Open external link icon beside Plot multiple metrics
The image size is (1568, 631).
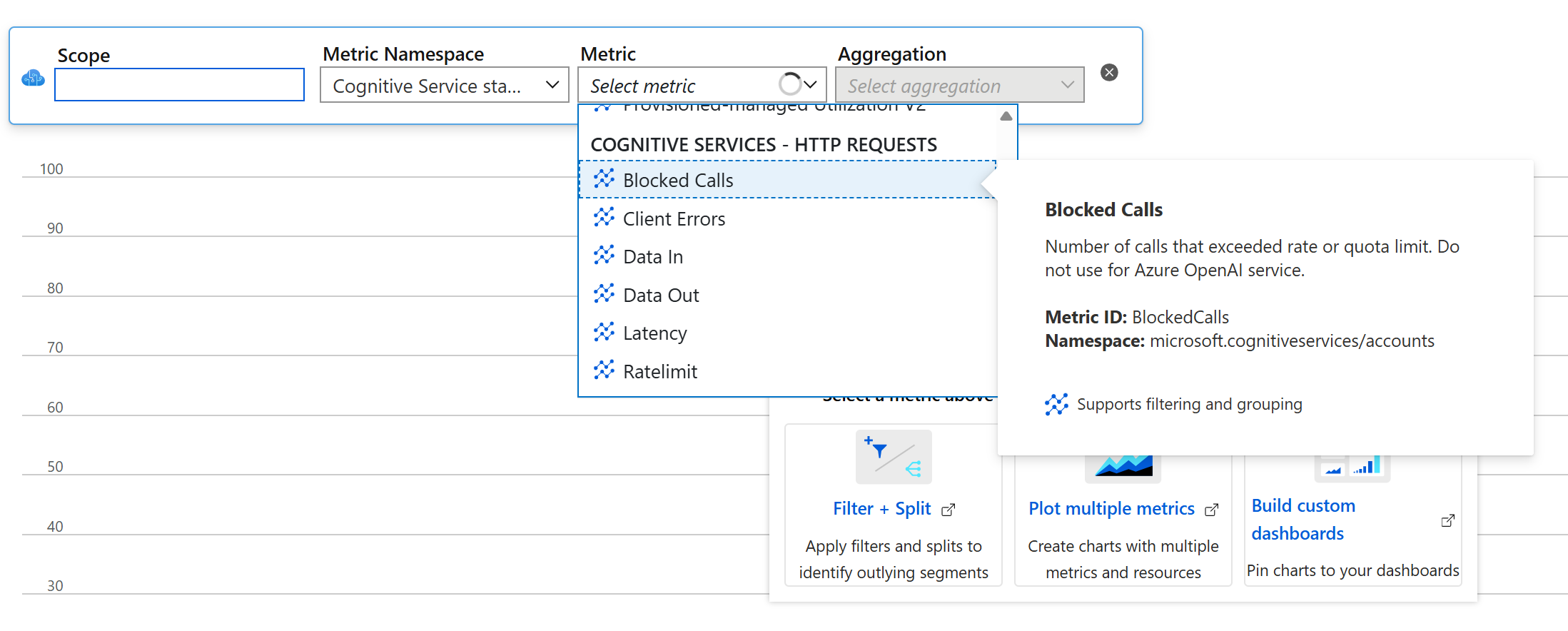[1211, 510]
